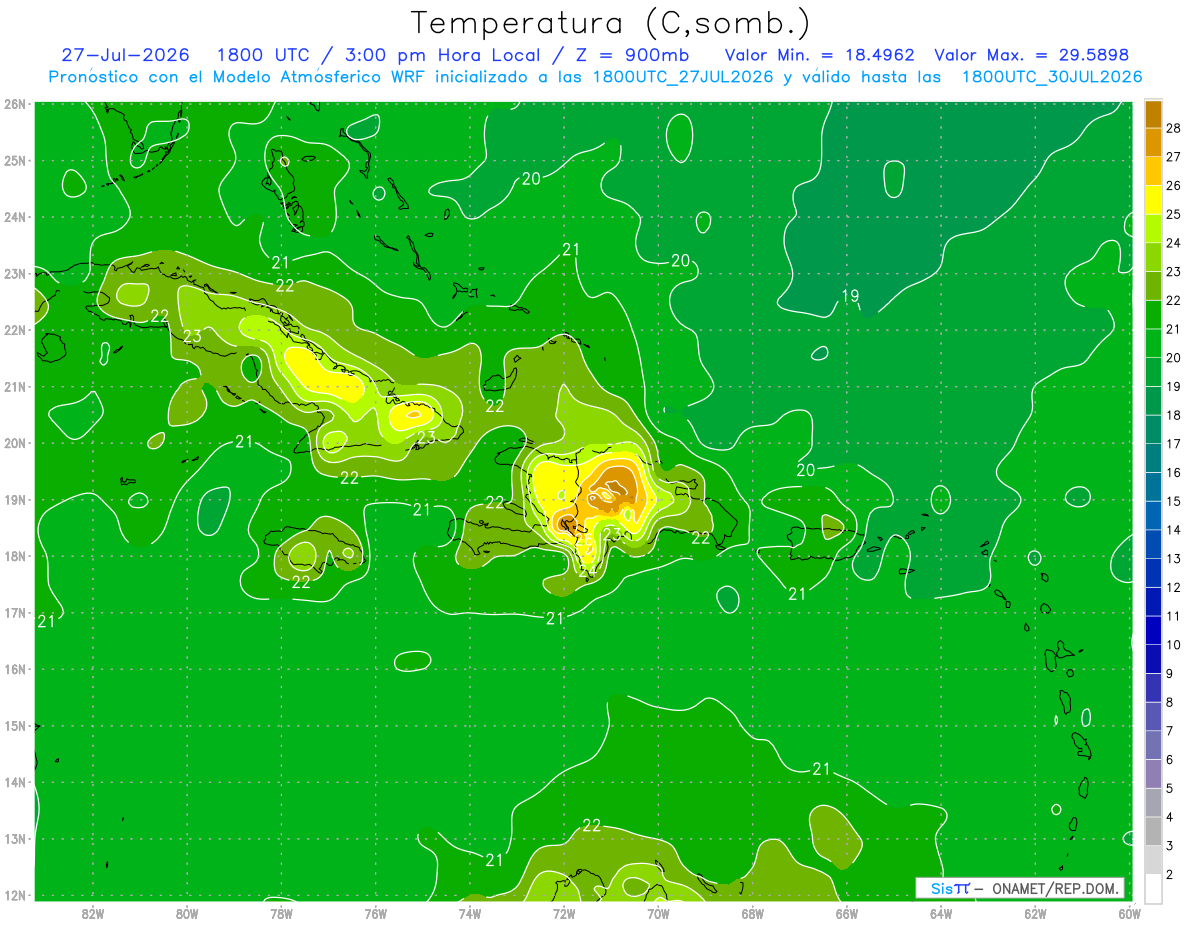Click 'Valor Min. = 18.4962' value
This screenshot has height=927, width=1200.
[819, 55]
